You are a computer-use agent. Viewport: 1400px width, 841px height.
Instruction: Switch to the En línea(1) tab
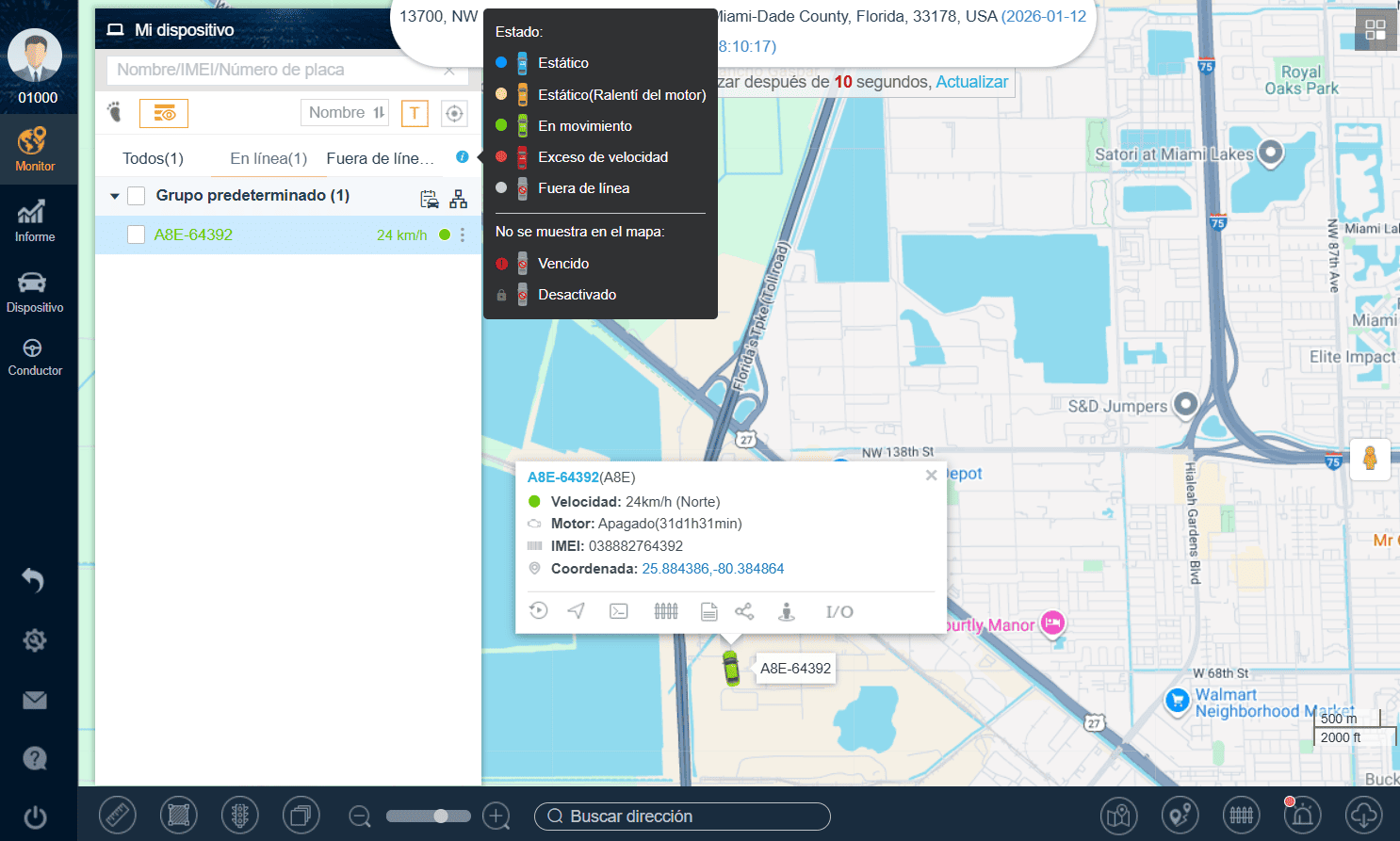point(269,158)
